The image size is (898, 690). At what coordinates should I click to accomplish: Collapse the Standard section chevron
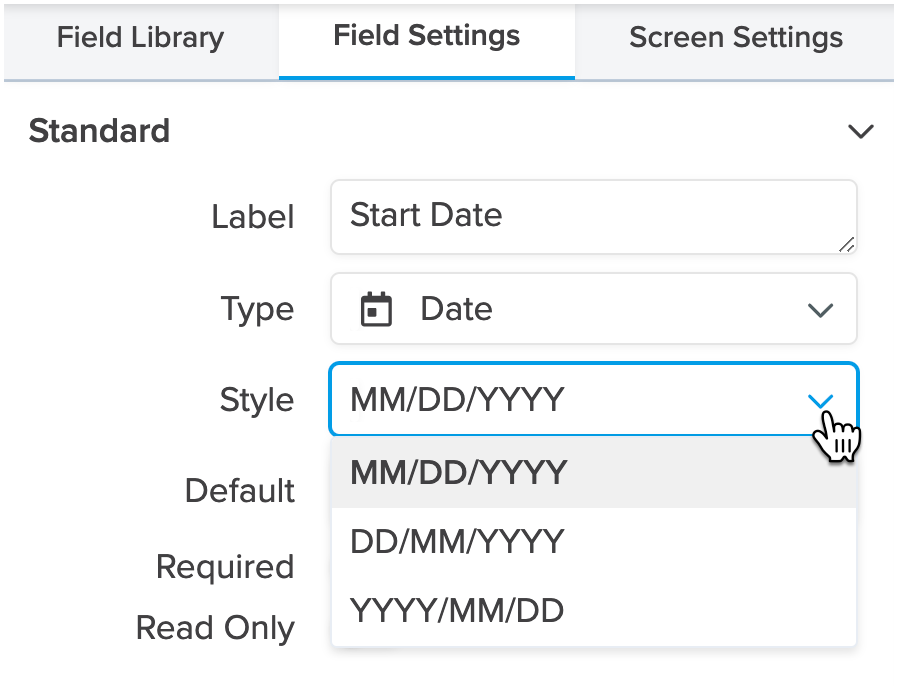pos(860,131)
